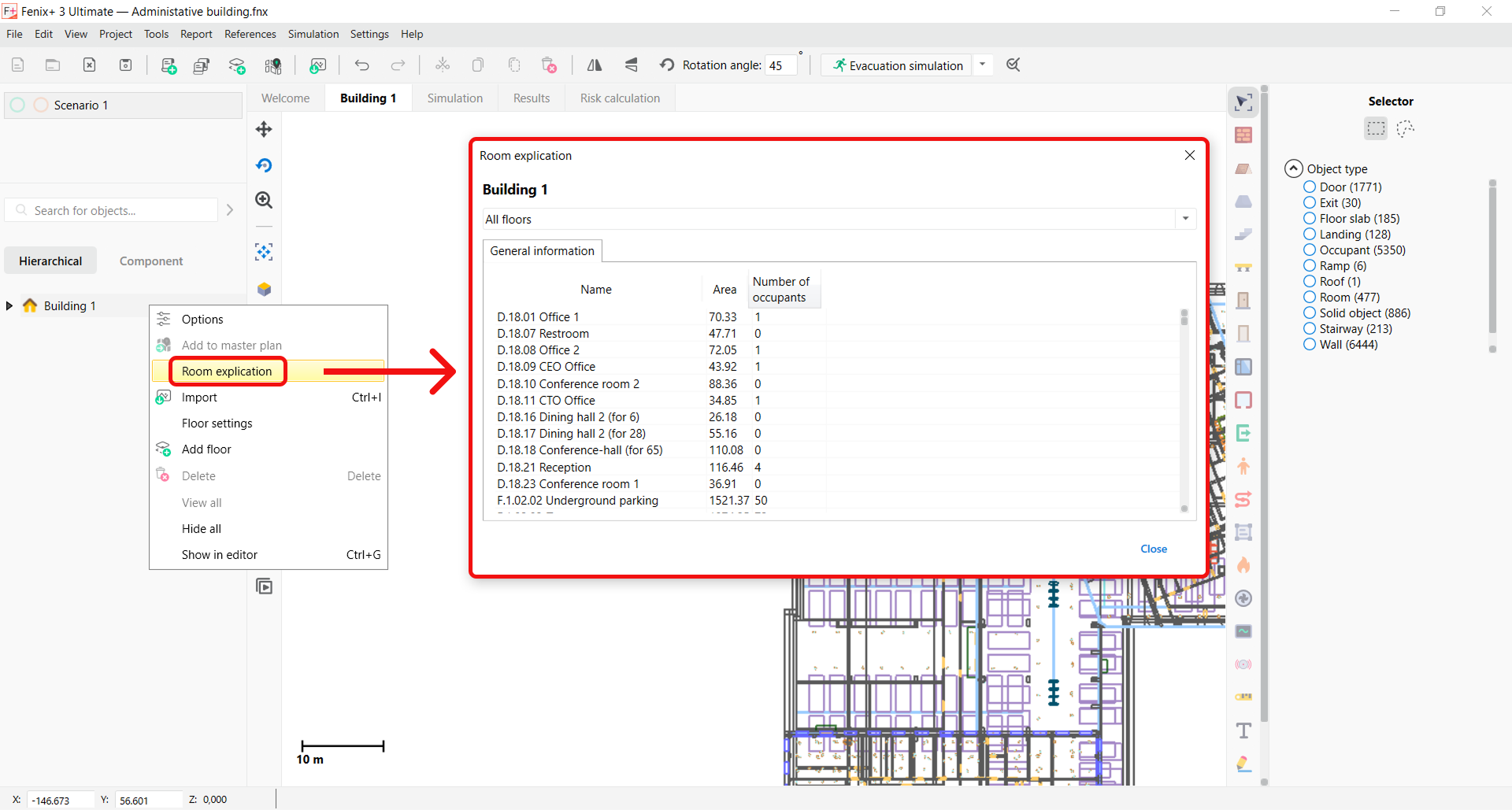The width and height of the screenshot is (1512, 810).
Task: Switch to the Risk calculation tab
Action: click(x=620, y=98)
